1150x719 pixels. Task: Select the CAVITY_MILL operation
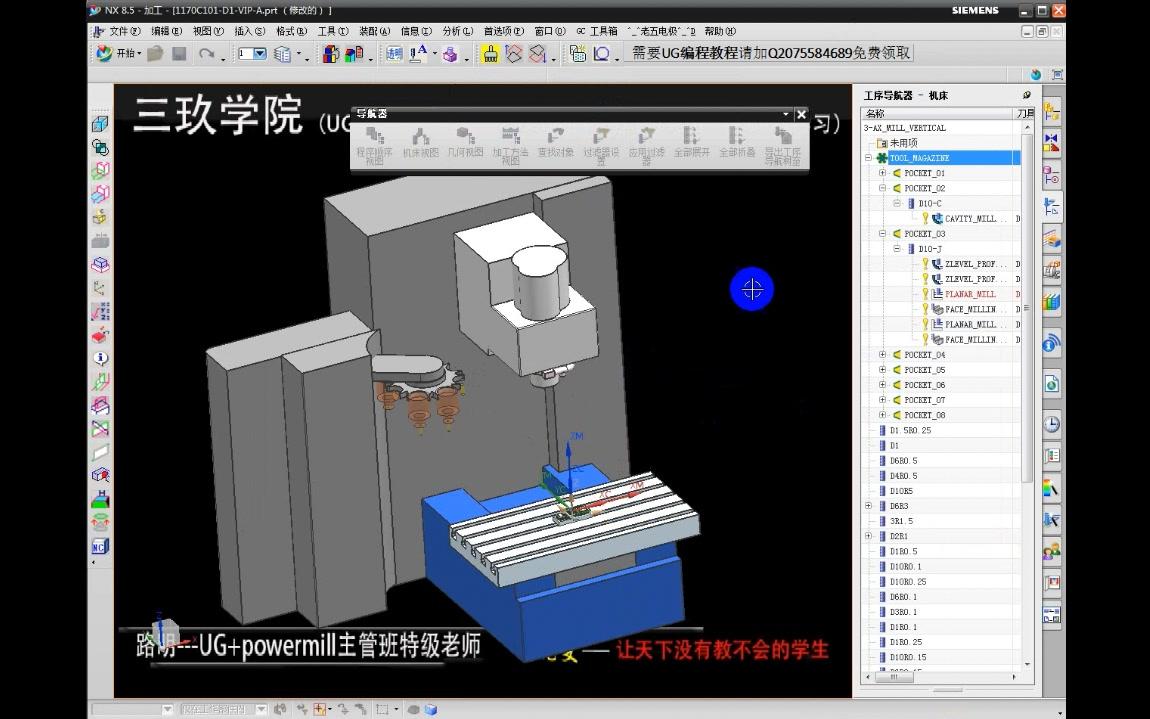pos(970,219)
